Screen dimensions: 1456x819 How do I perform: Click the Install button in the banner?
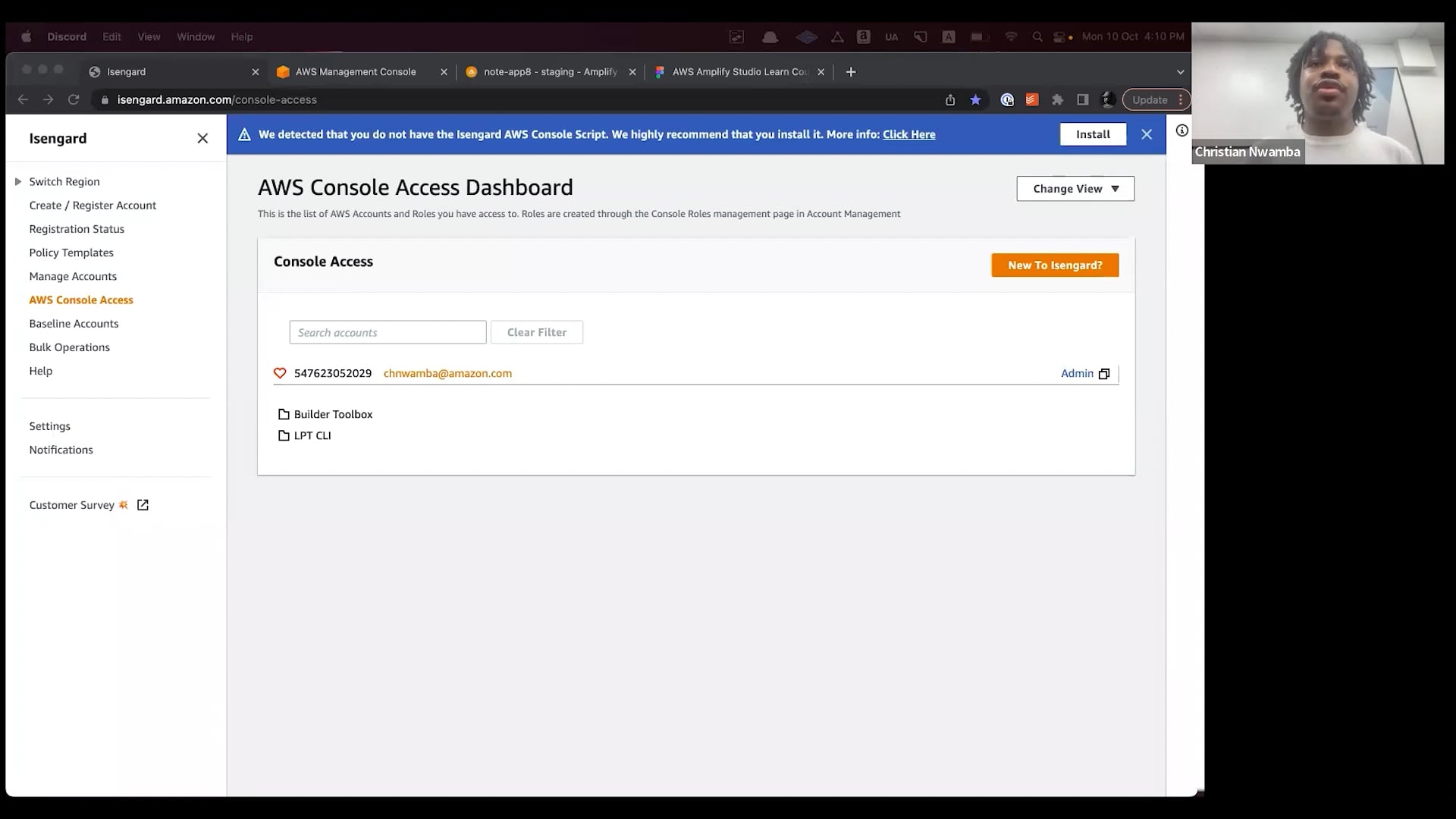click(1093, 134)
